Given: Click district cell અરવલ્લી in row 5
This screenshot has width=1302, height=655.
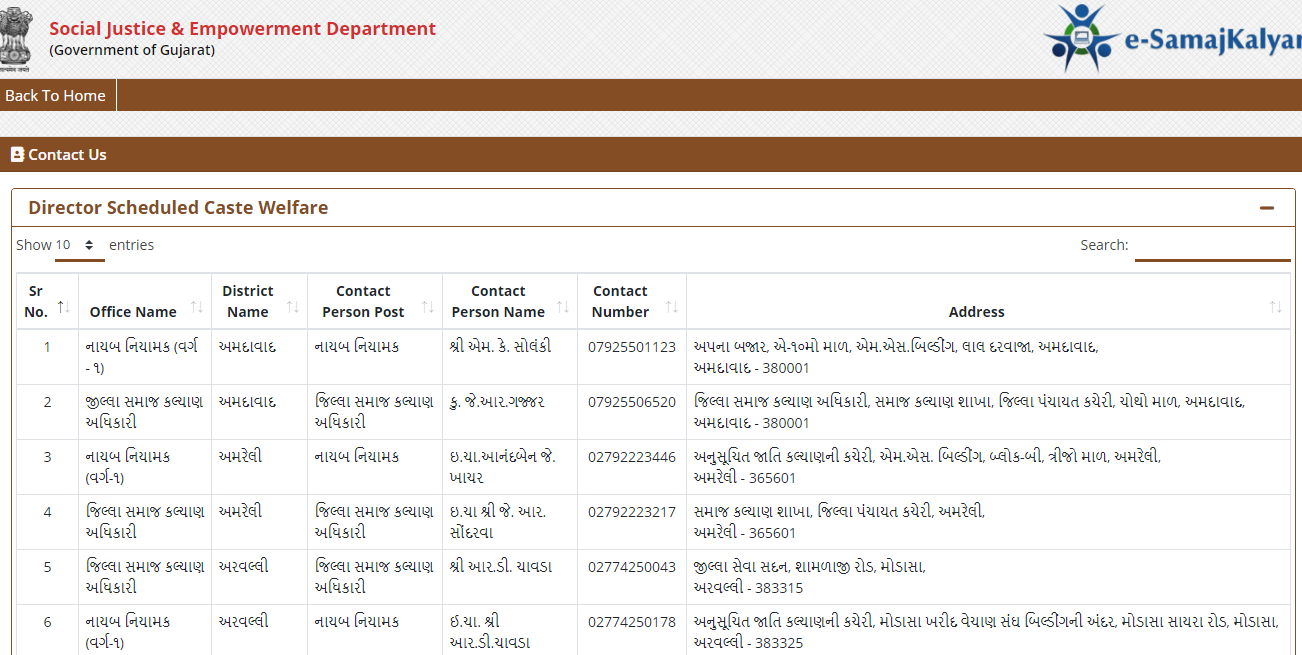Looking at the screenshot, I should pyautogui.click(x=244, y=567).
